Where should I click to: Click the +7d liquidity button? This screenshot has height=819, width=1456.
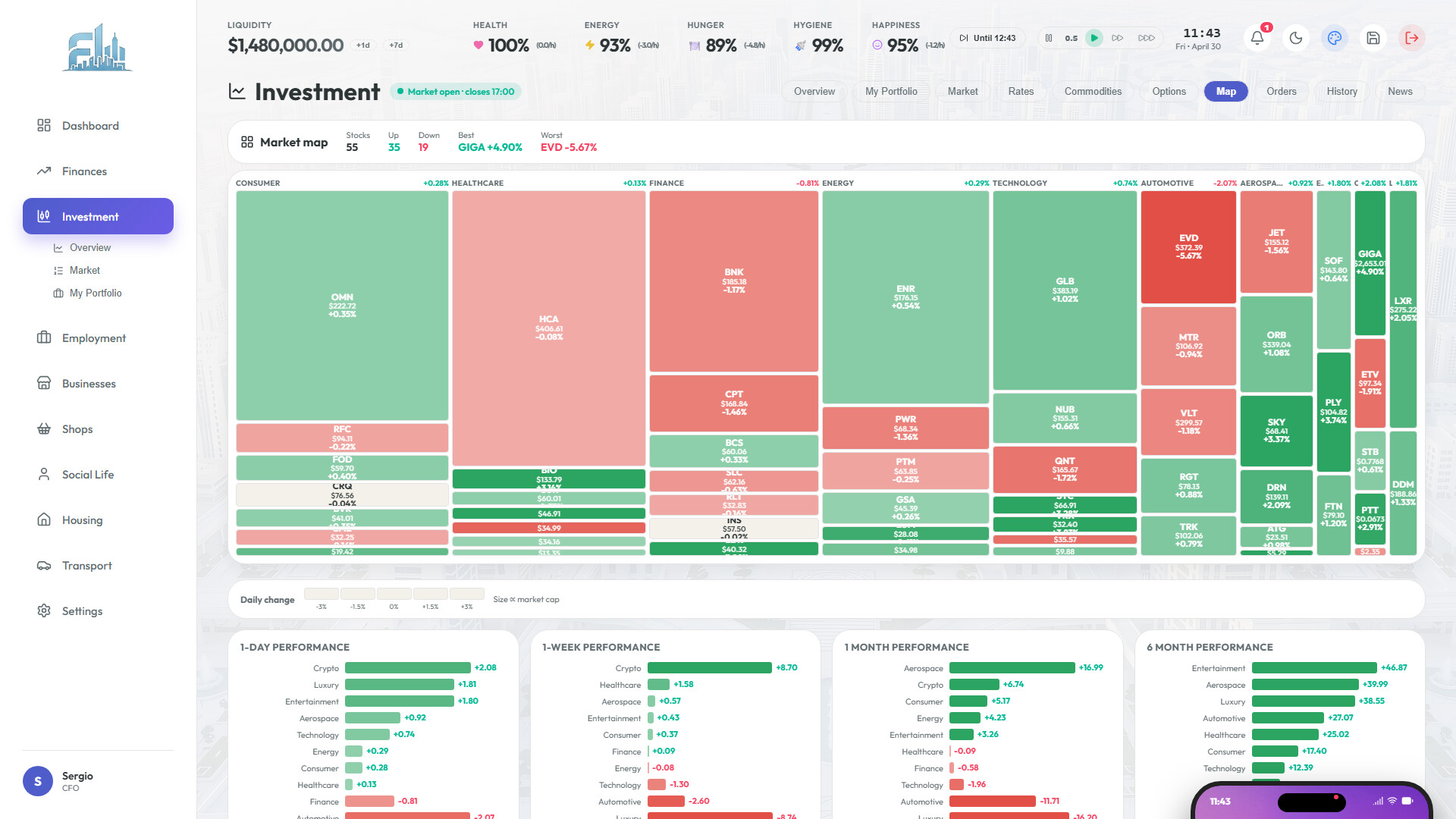[396, 45]
